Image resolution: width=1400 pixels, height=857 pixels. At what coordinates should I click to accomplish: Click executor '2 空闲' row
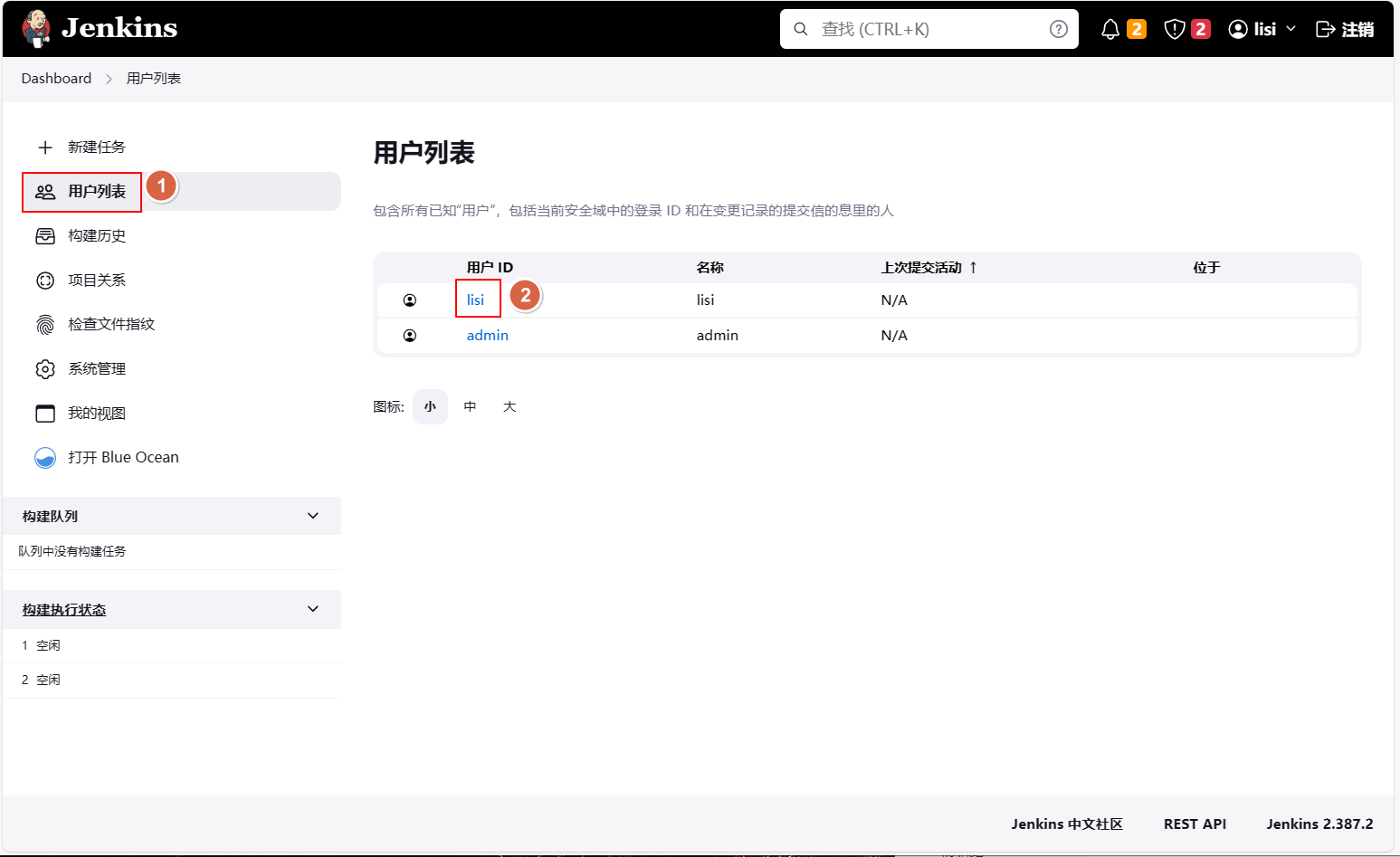click(172, 681)
